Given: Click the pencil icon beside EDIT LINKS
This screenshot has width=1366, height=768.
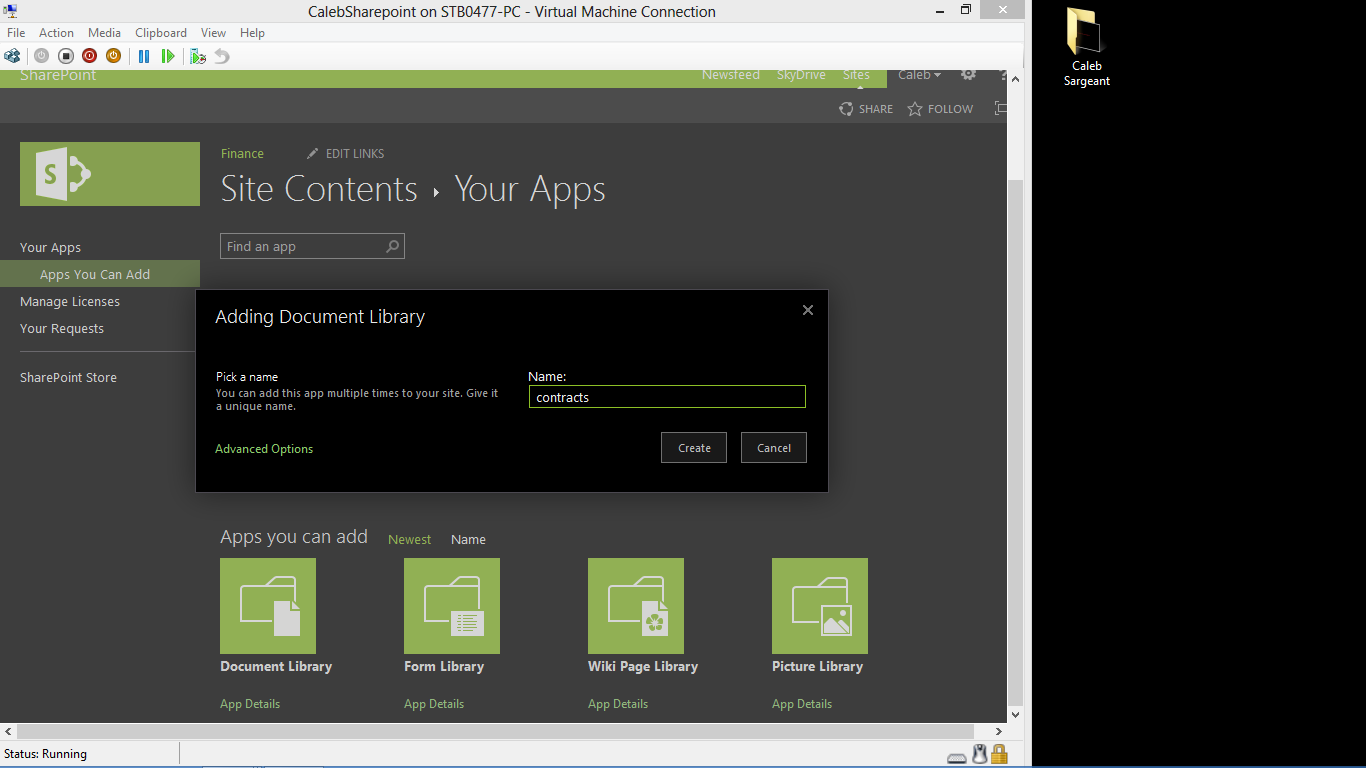Looking at the screenshot, I should pyautogui.click(x=313, y=153).
